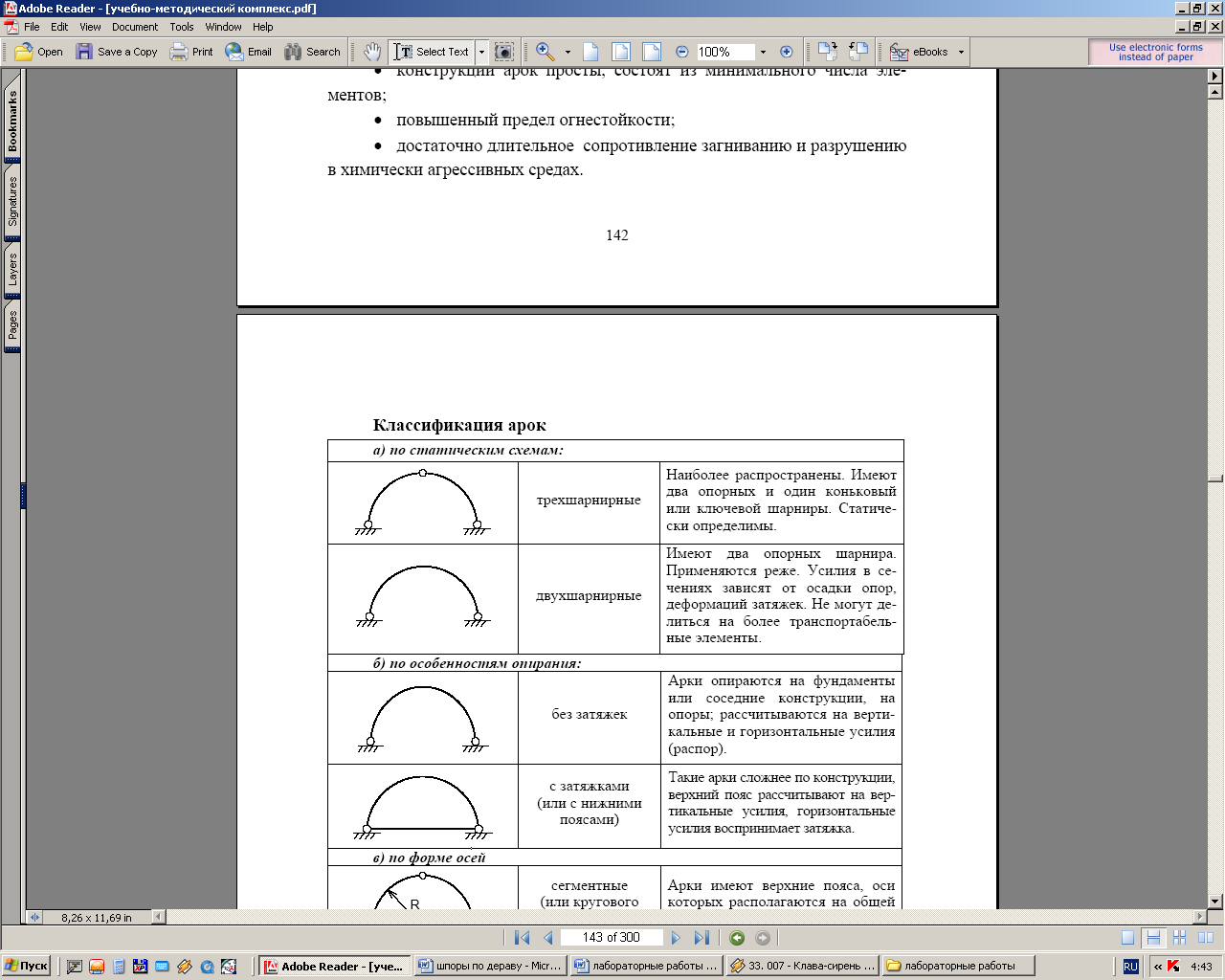Select the Hand tool
Screen dimensions: 1225x980
[x=372, y=52]
